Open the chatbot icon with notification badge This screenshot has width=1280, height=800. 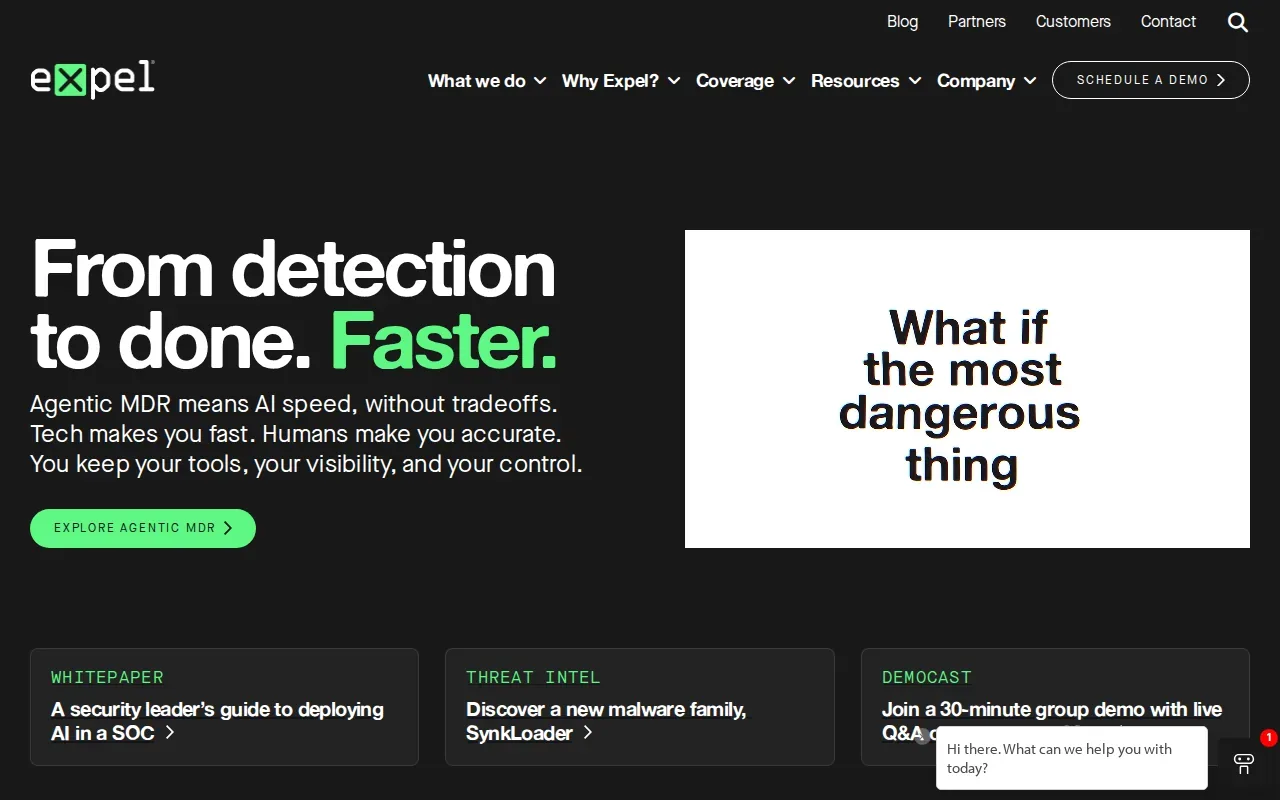tap(1244, 763)
